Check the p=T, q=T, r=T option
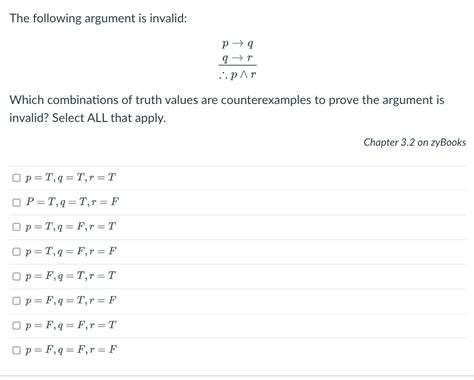 [x=16, y=178]
